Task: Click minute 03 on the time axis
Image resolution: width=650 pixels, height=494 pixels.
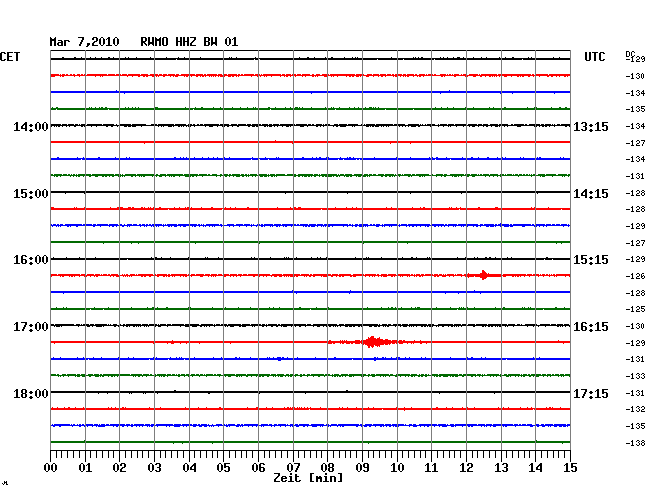Action: (154, 467)
